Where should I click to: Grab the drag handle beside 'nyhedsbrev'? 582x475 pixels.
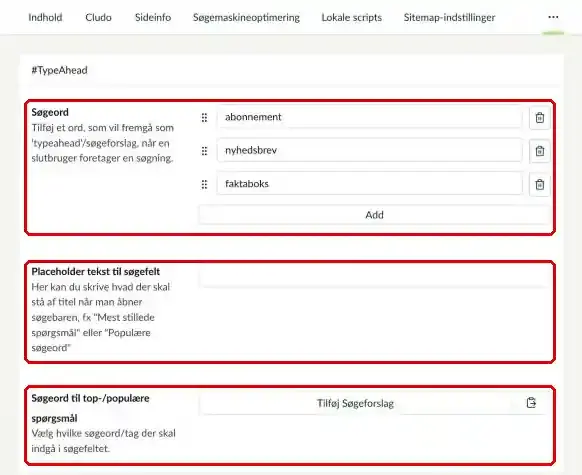coord(204,151)
